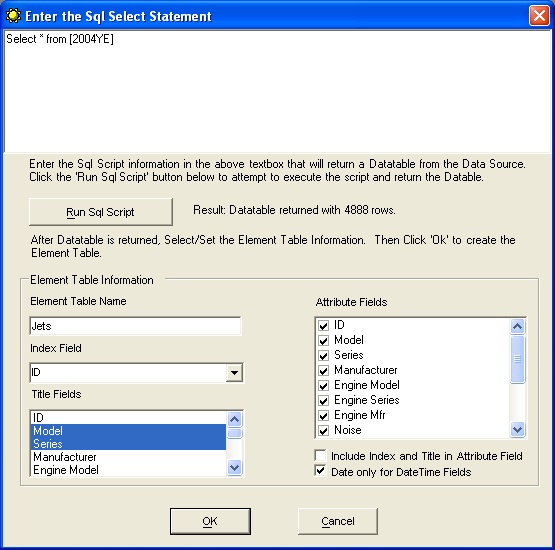Click in the Element Table Name field
Image resolution: width=555 pixels, height=550 pixels.
pyautogui.click(x=135, y=326)
